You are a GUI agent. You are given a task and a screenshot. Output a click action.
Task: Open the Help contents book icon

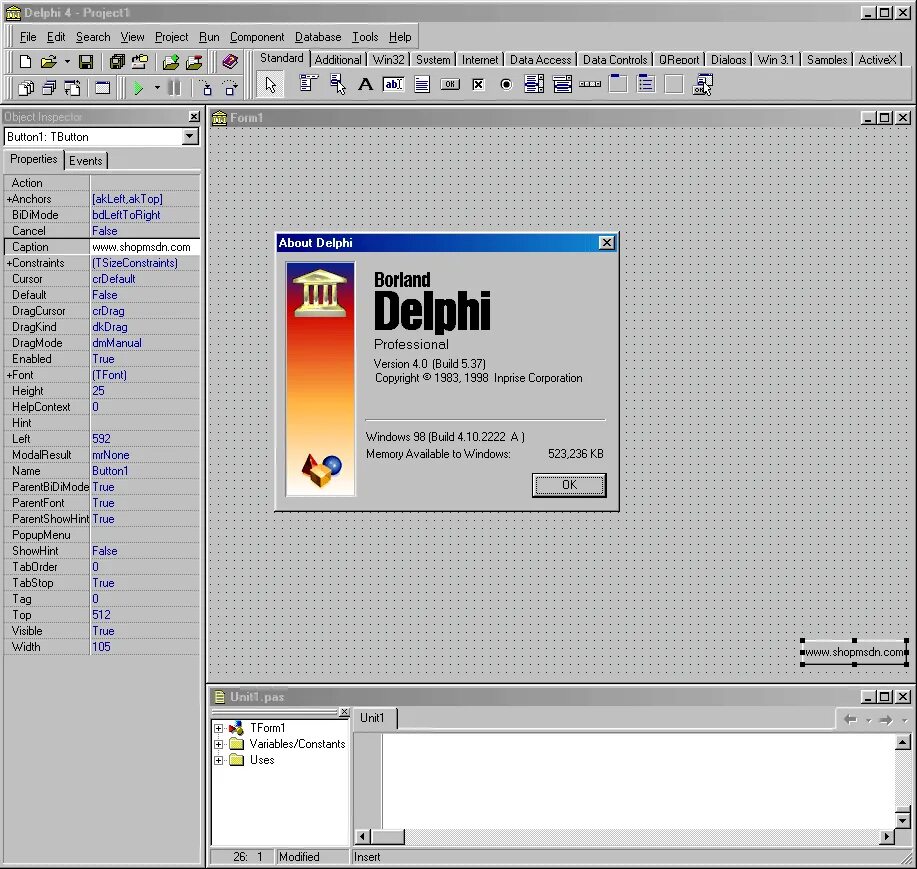point(230,61)
